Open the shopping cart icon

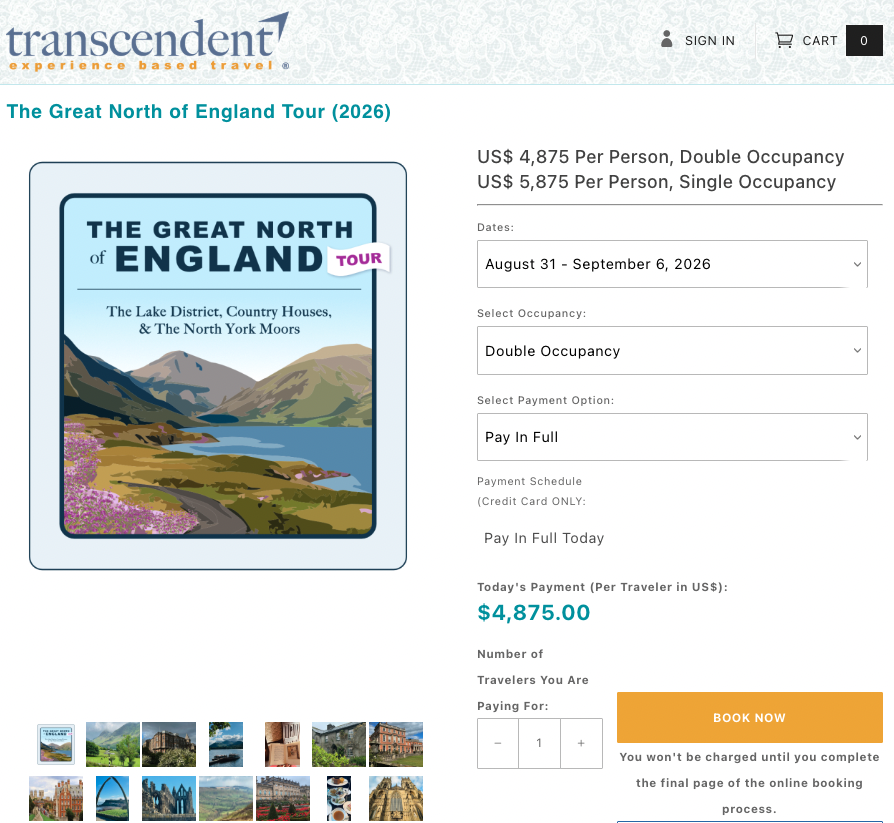(x=784, y=40)
